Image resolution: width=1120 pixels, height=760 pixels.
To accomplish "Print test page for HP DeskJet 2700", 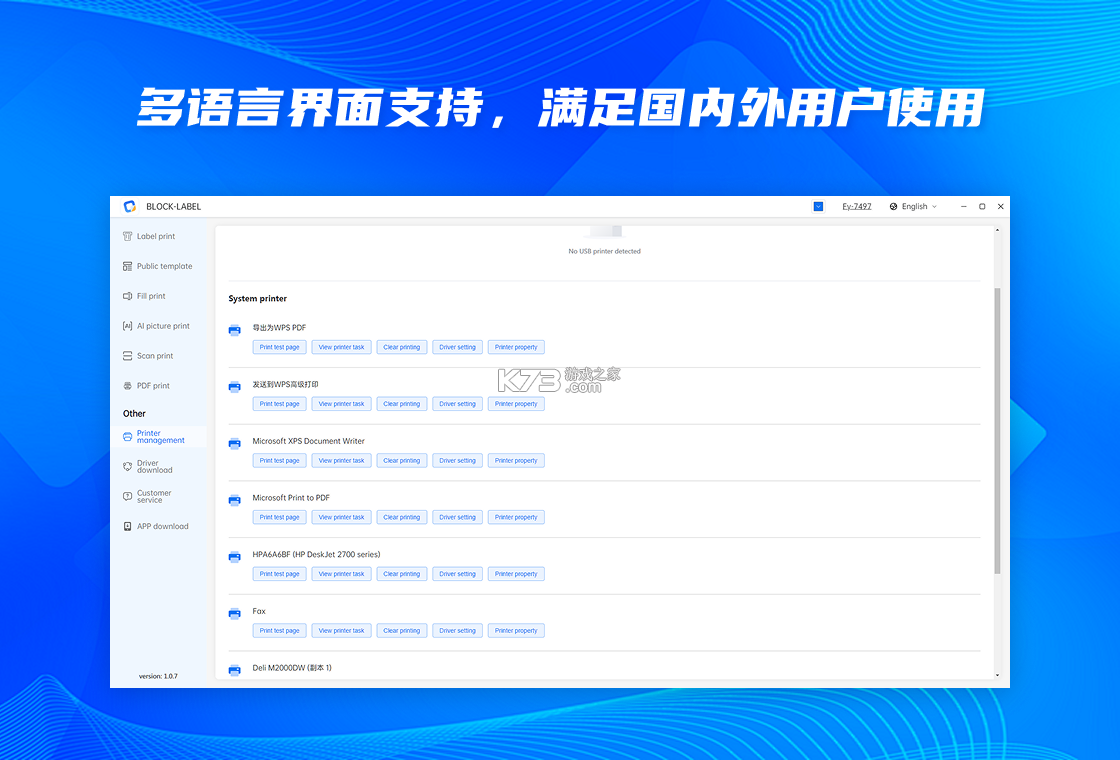I will [279, 574].
